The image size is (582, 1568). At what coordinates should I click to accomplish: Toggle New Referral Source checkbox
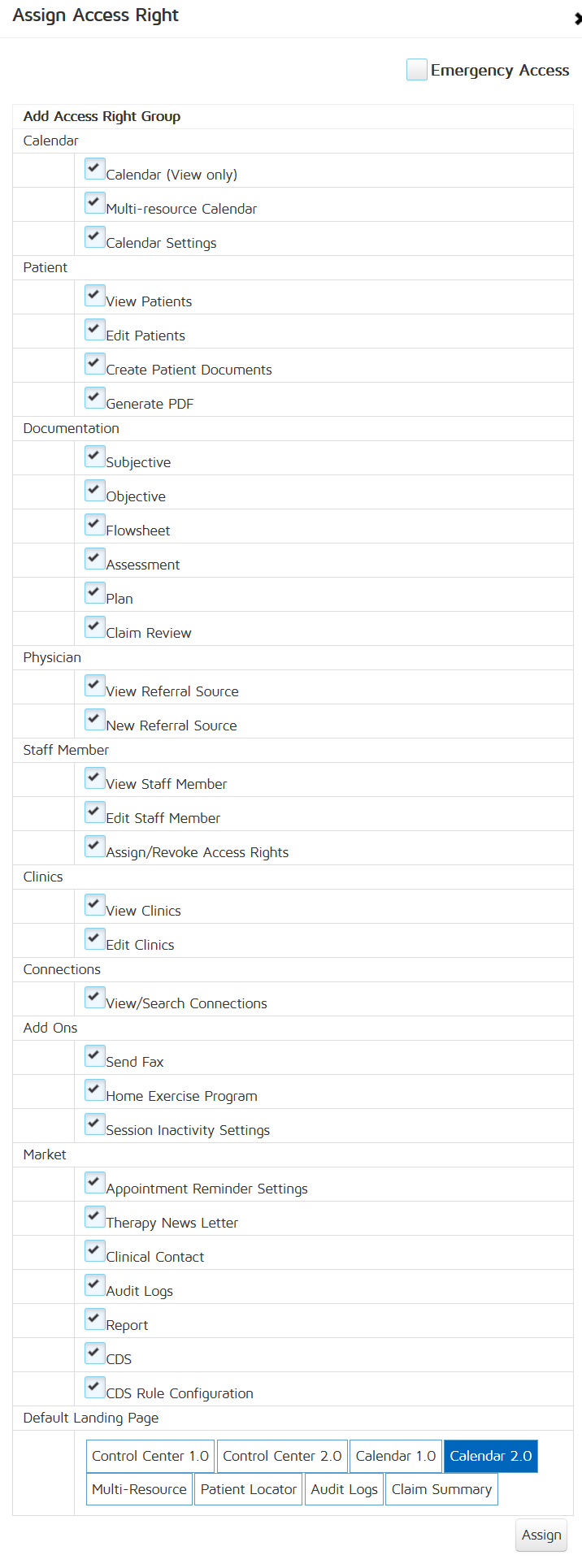(x=95, y=720)
